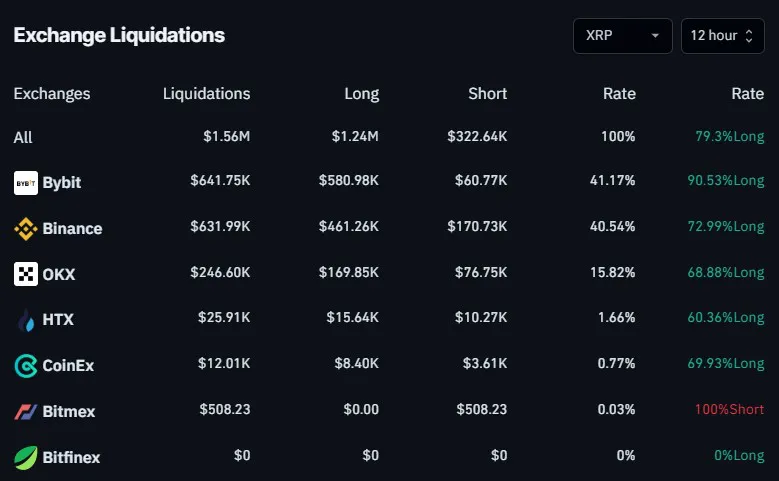Click the CoinEx logo icon
Viewport: 779px width, 481px height.
pyautogui.click(x=25, y=366)
